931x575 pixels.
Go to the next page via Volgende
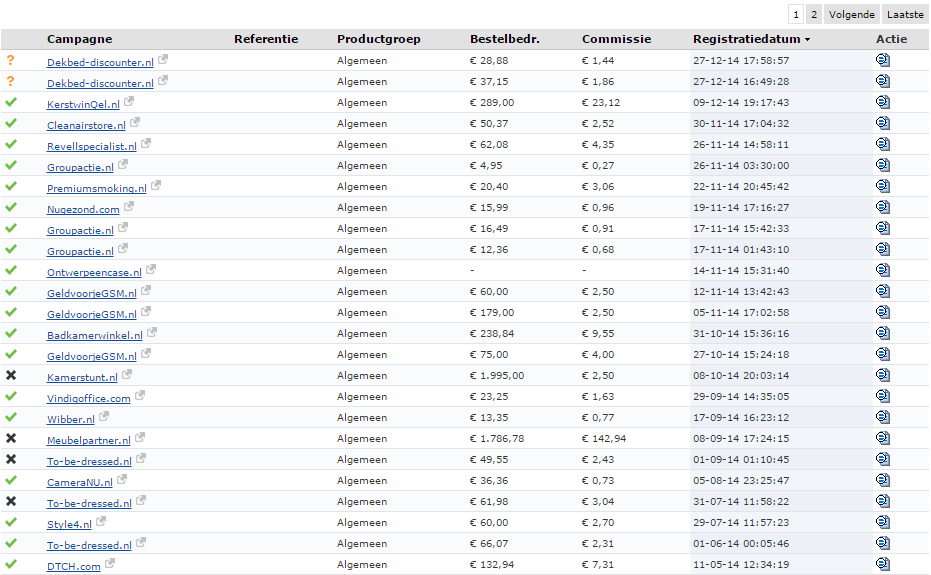(x=851, y=14)
